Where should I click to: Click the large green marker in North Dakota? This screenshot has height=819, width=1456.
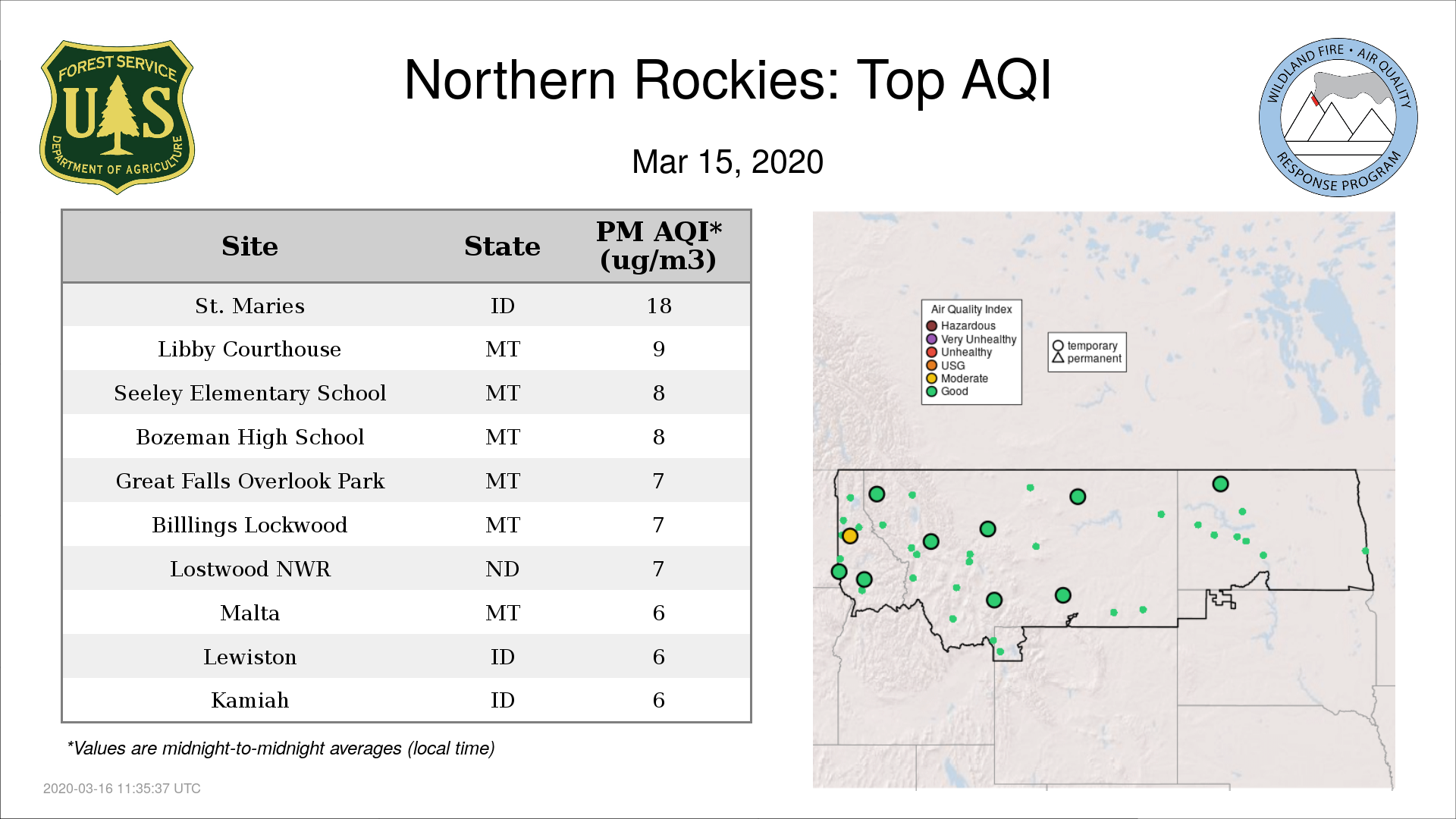[1220, 484]
